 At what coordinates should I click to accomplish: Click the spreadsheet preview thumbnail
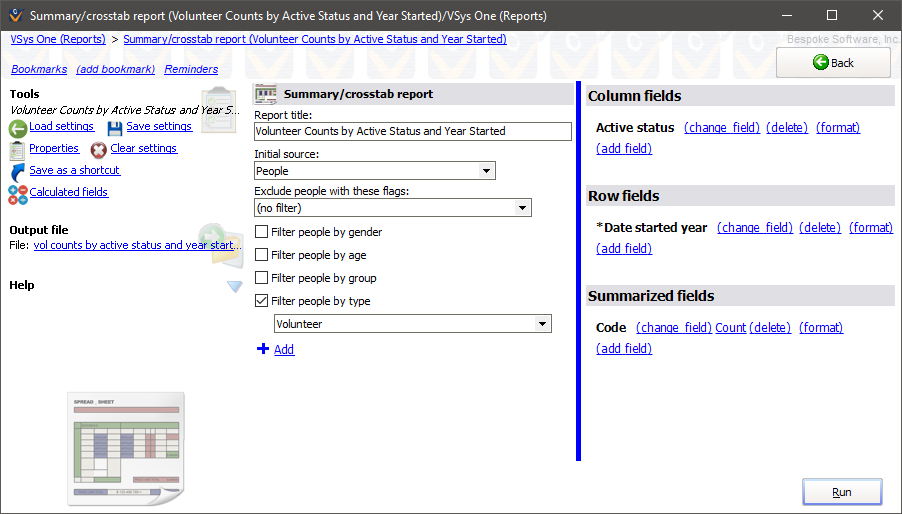click(x=126, y=448)
